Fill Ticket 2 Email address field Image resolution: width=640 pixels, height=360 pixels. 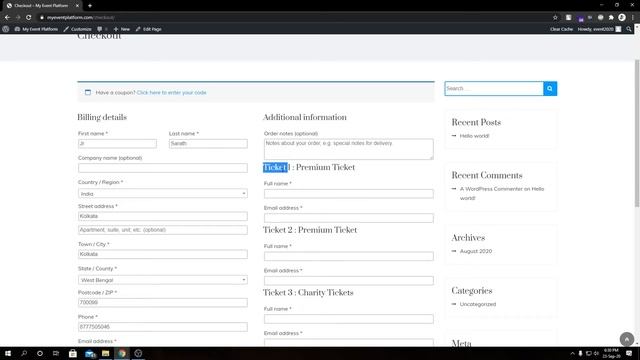pos(349,281)
